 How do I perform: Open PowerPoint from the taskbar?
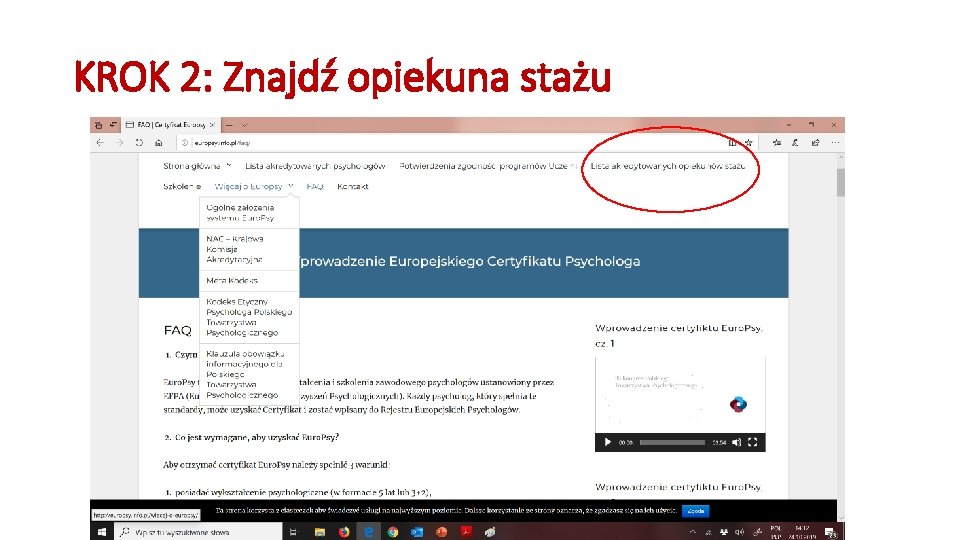[441, 532]
